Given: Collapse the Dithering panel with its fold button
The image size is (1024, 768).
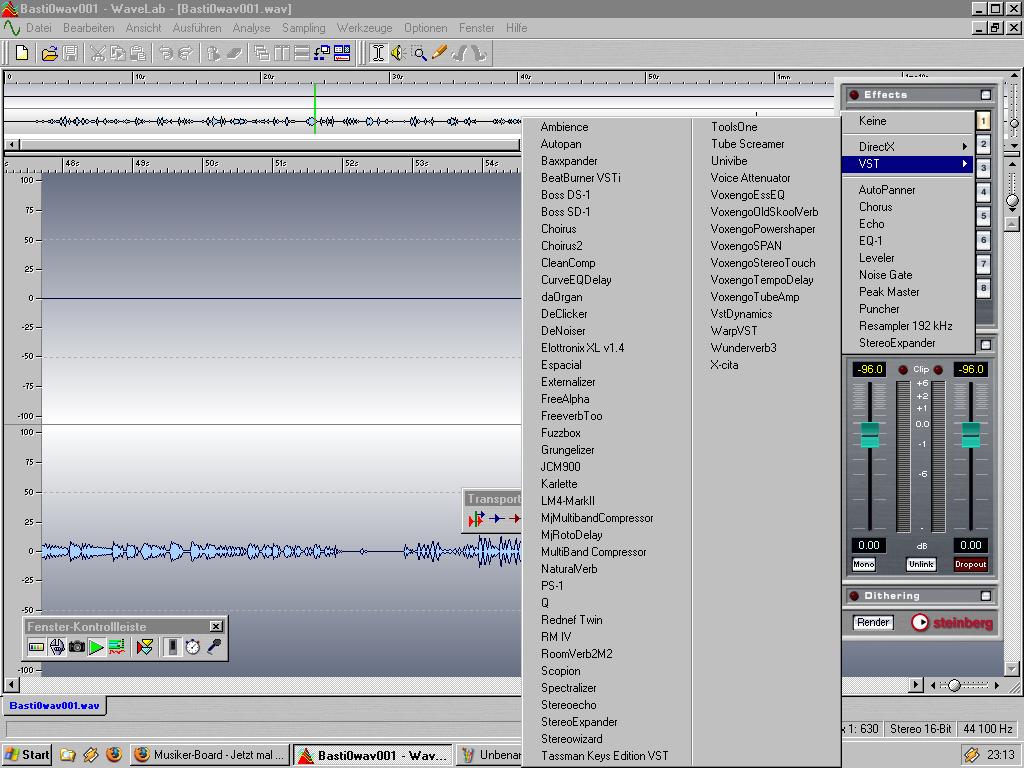Looking at the screenshot, I should [x=986, y=596].
